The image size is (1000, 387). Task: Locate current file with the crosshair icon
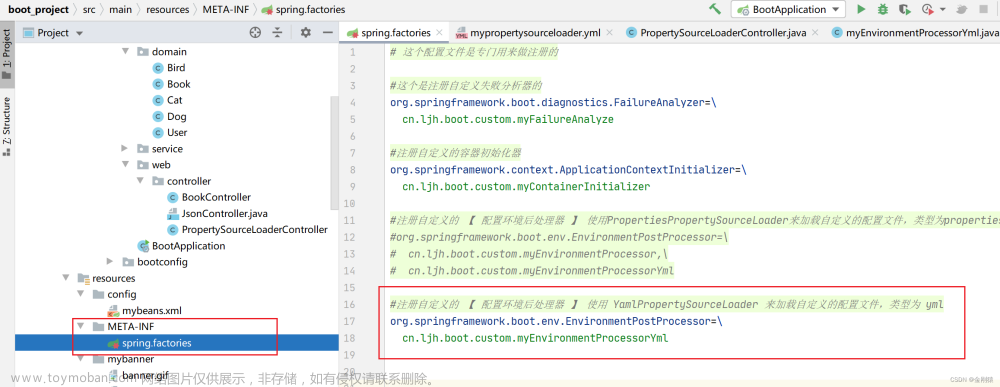[x=255, y=33]
